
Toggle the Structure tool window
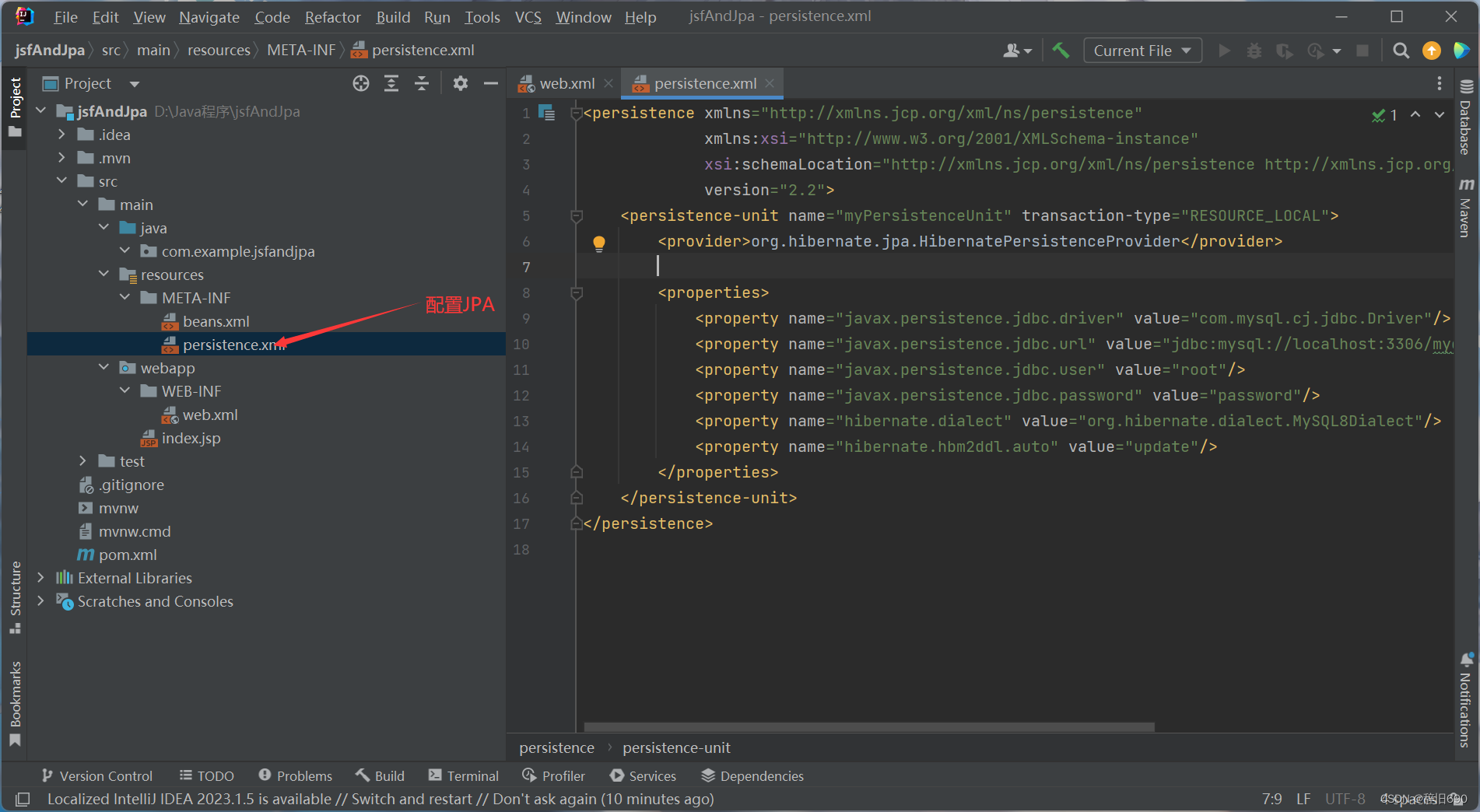(x=16, y=593)
